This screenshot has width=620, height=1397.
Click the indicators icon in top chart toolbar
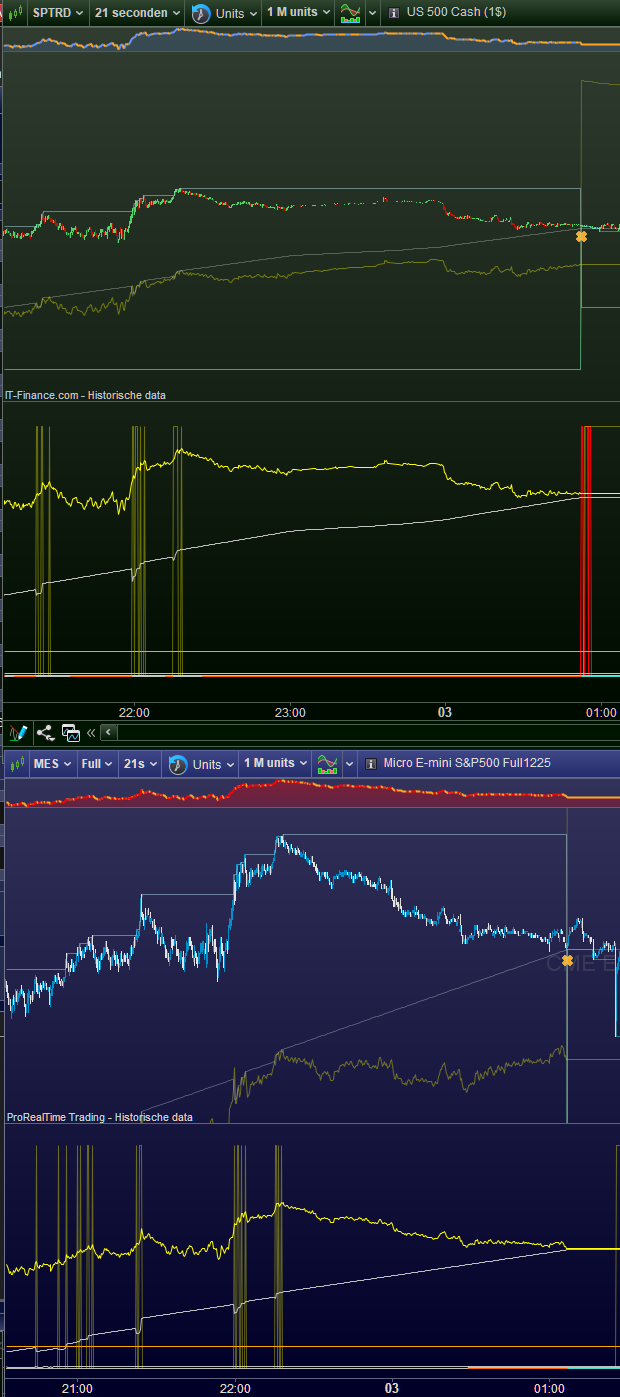pos(351,13)
